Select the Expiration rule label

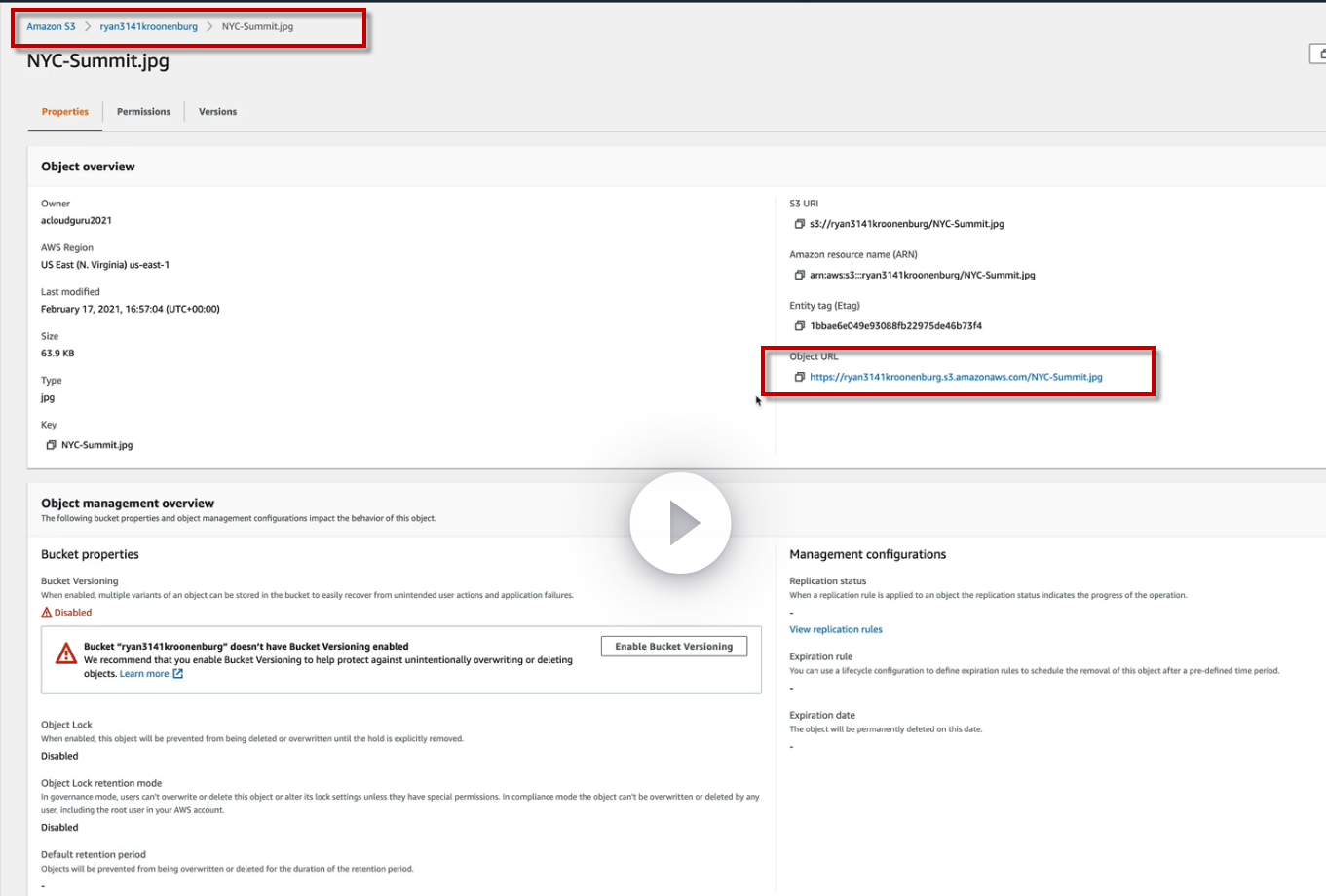820,656
